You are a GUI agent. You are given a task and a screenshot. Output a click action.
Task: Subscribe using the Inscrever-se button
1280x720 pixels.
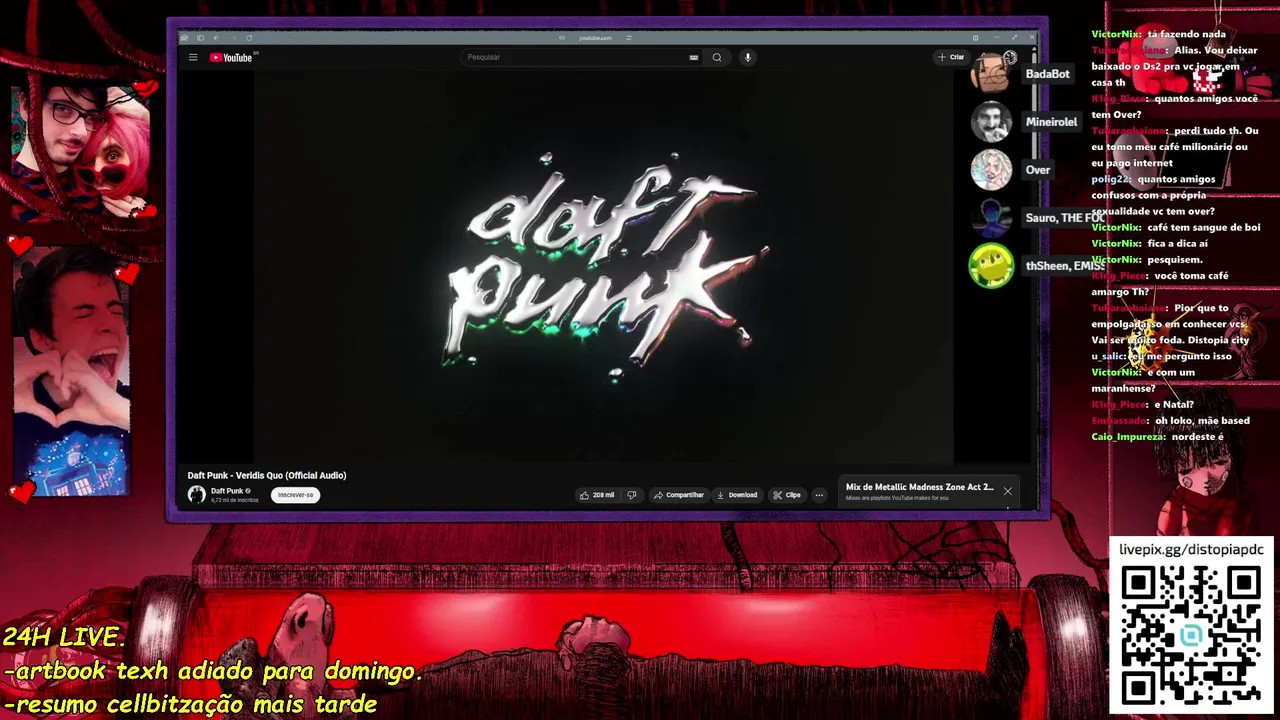click(x=295, y=495)
